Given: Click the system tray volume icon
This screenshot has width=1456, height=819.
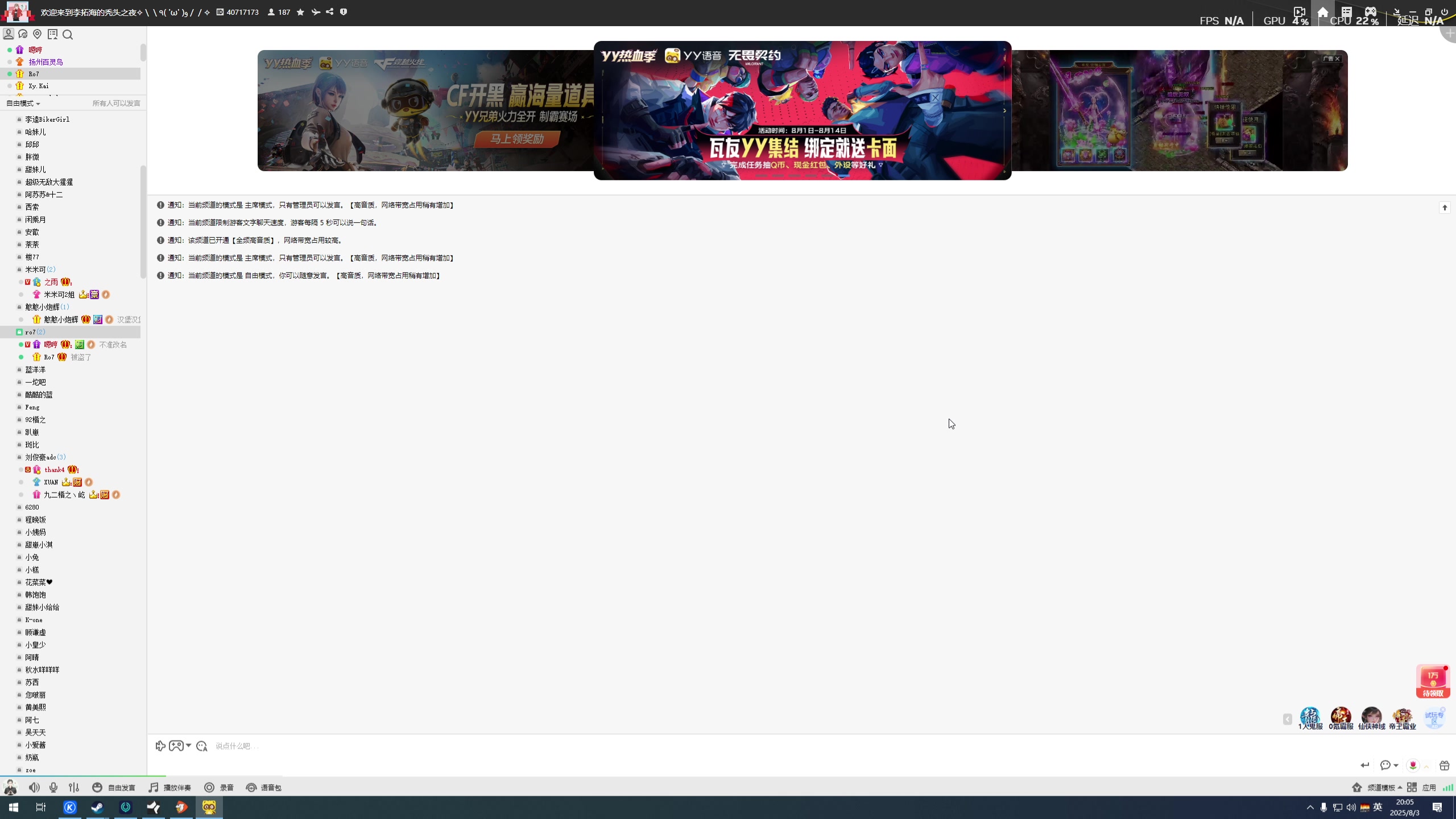Looking at the screenshot, I should click(x=1351, y=807).
